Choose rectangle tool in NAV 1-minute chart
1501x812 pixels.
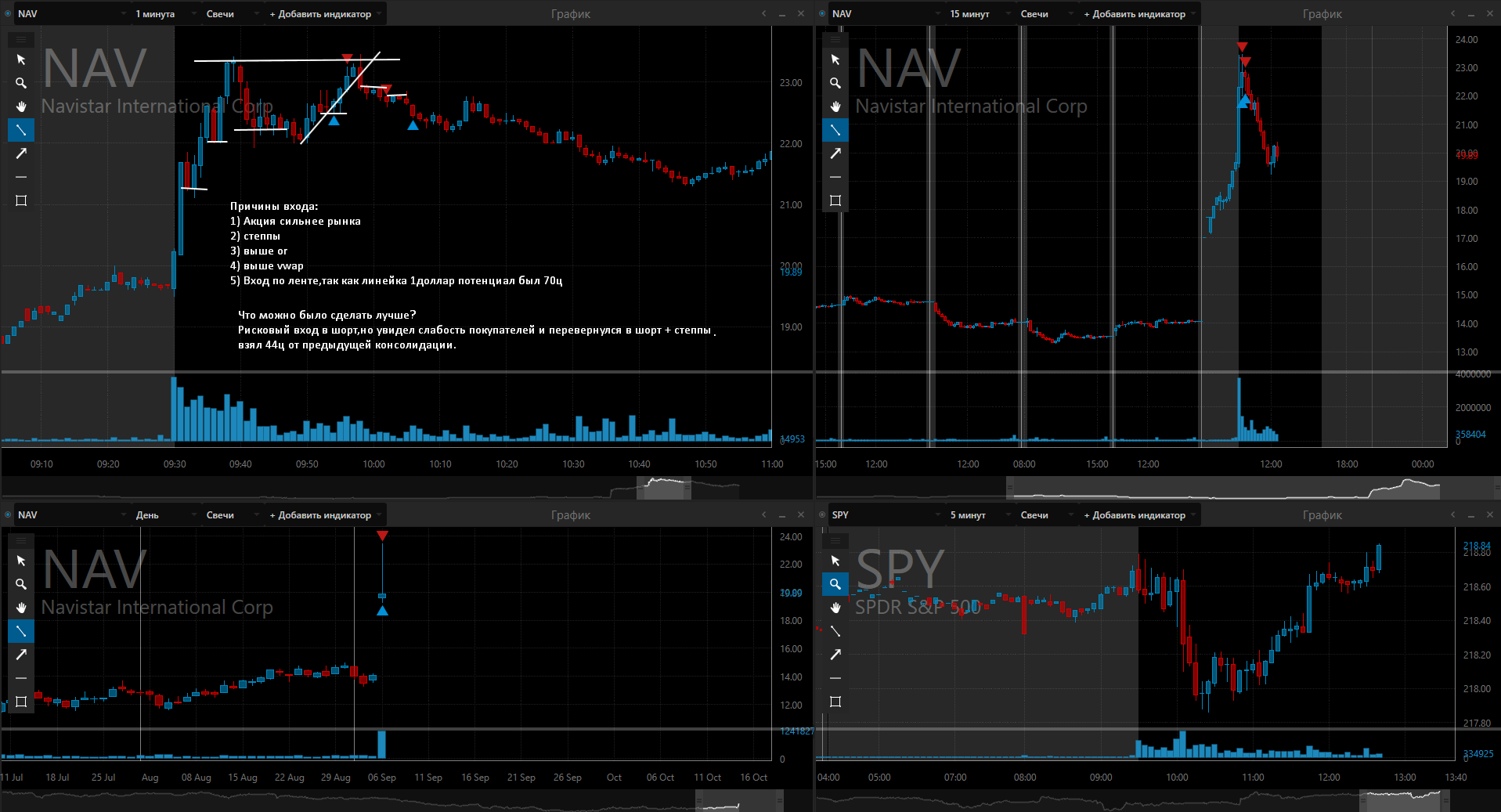(21, 200)
